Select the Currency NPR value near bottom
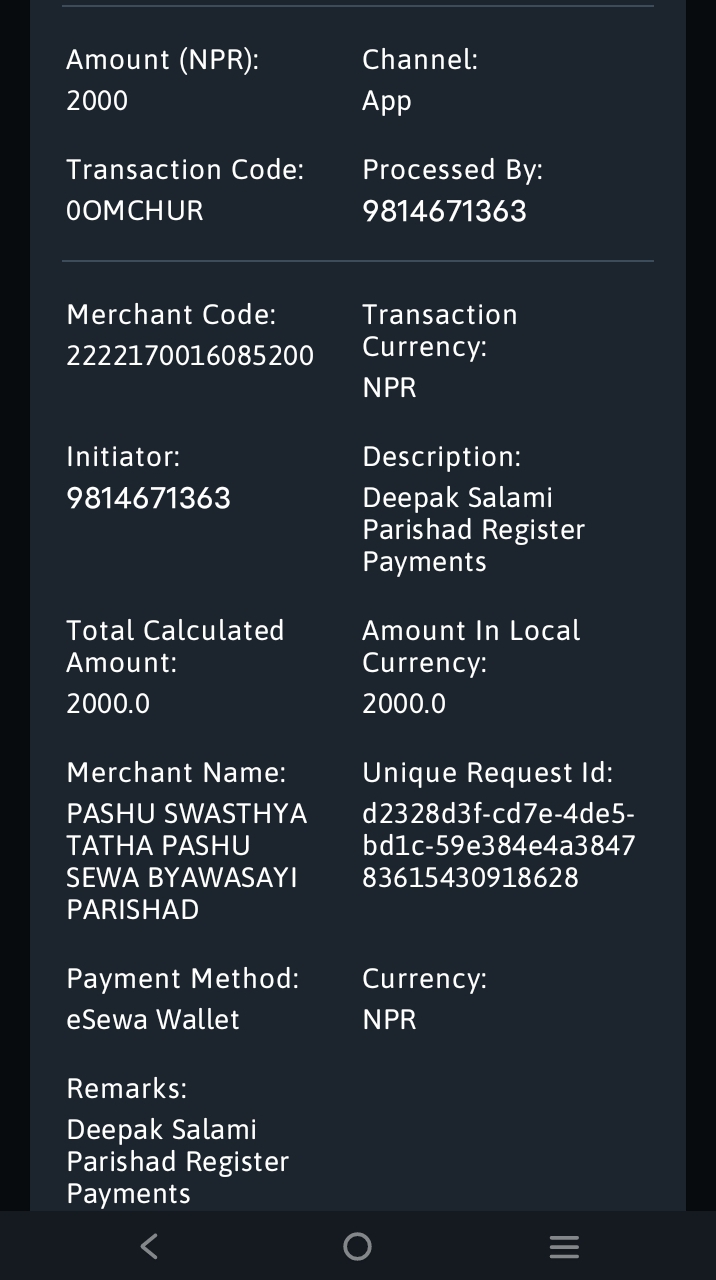716x1280 pixels. click(x=389, y=1020)
